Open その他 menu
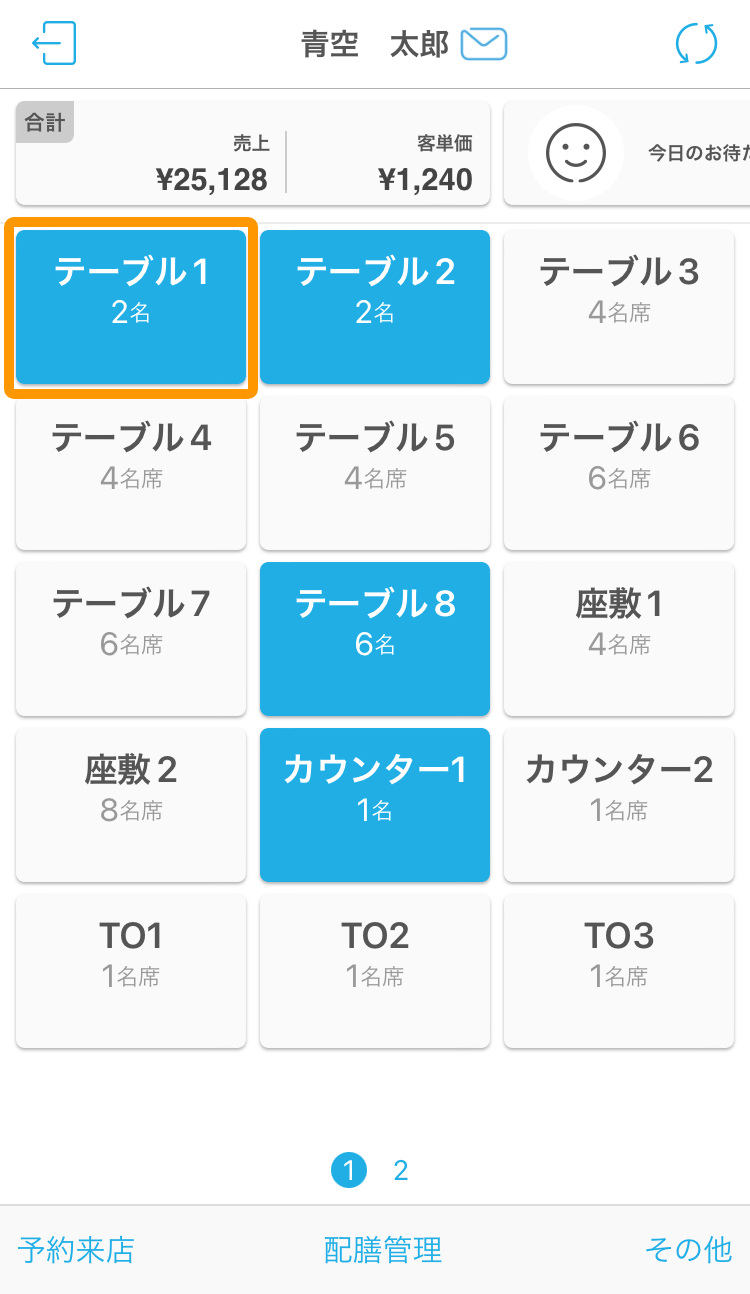Image resolution: width=750 pixels, height=1294 pixels. tap(689, 1249)
